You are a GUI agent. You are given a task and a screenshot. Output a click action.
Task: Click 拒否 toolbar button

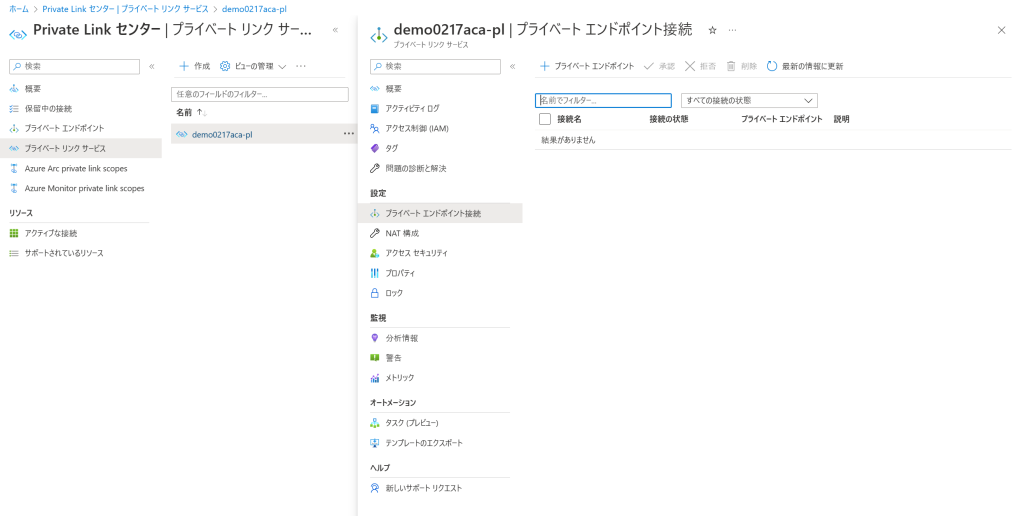pos(700,66)
